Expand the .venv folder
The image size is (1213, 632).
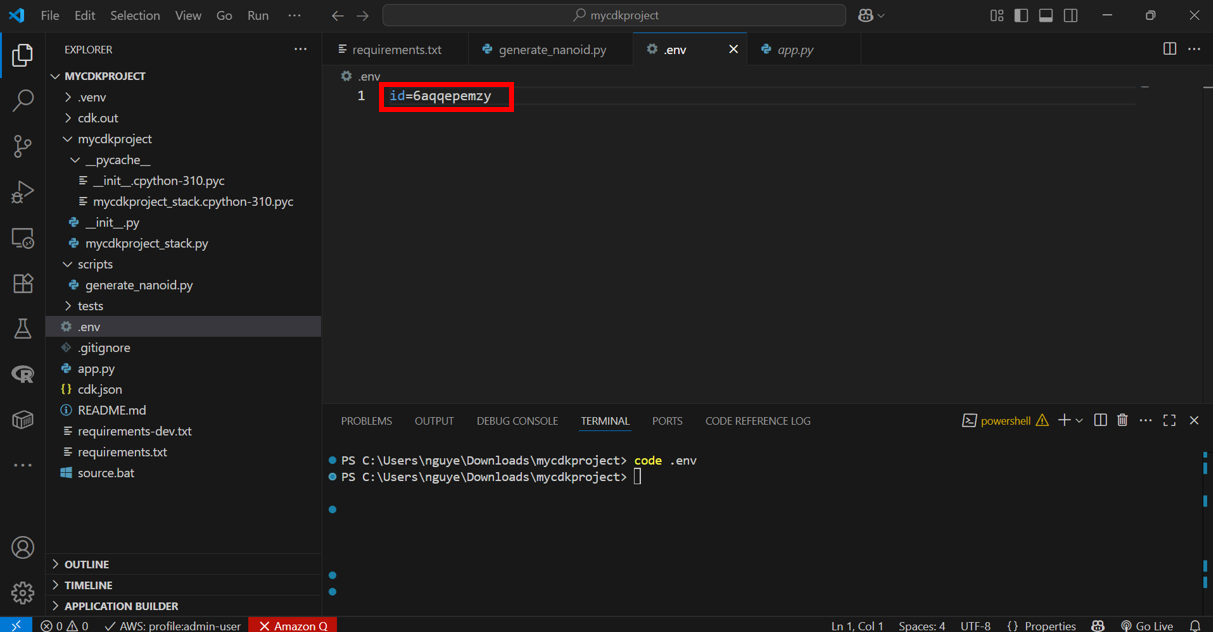click(91, 97)
